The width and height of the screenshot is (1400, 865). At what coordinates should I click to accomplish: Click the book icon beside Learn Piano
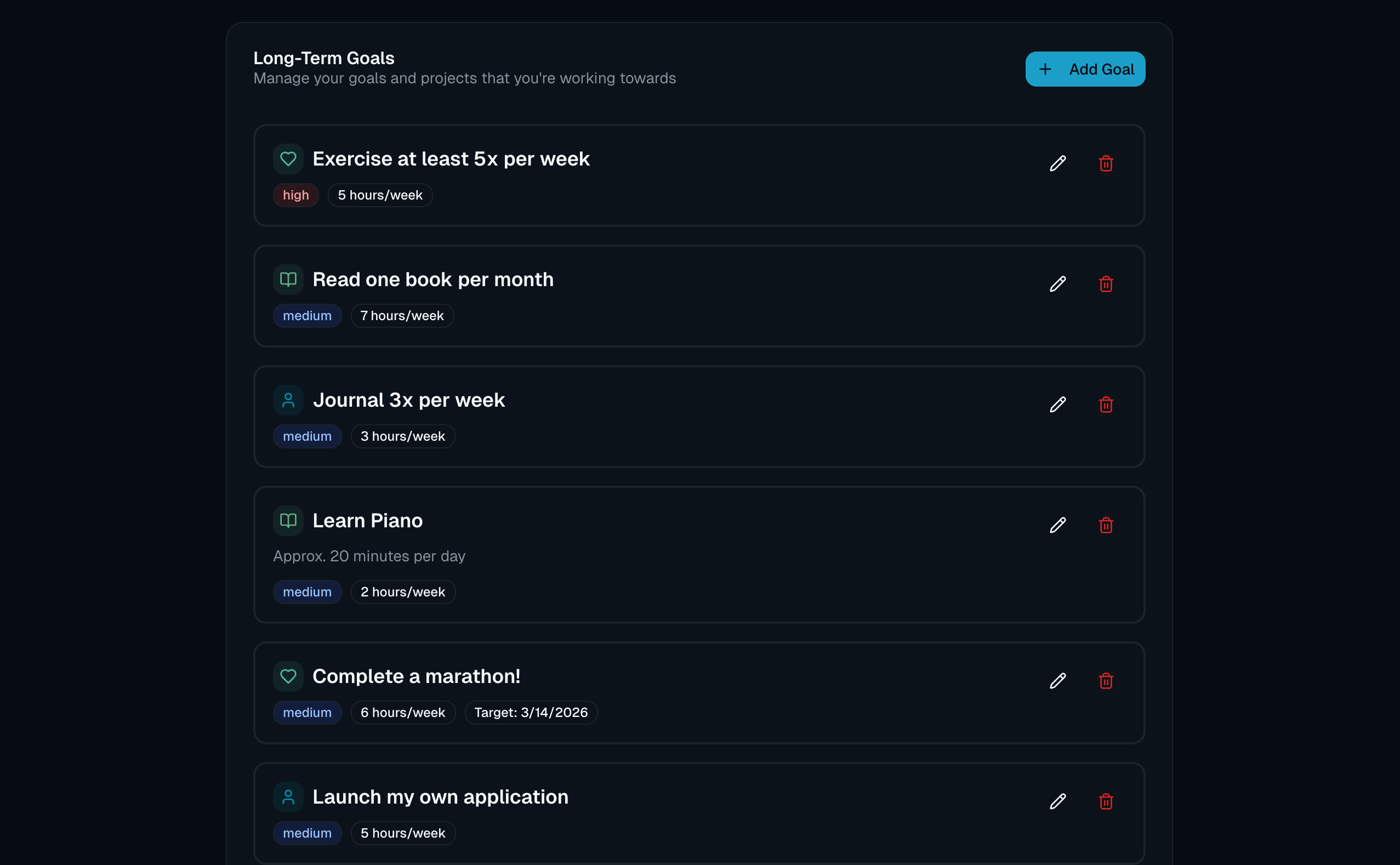click(288, 521)
